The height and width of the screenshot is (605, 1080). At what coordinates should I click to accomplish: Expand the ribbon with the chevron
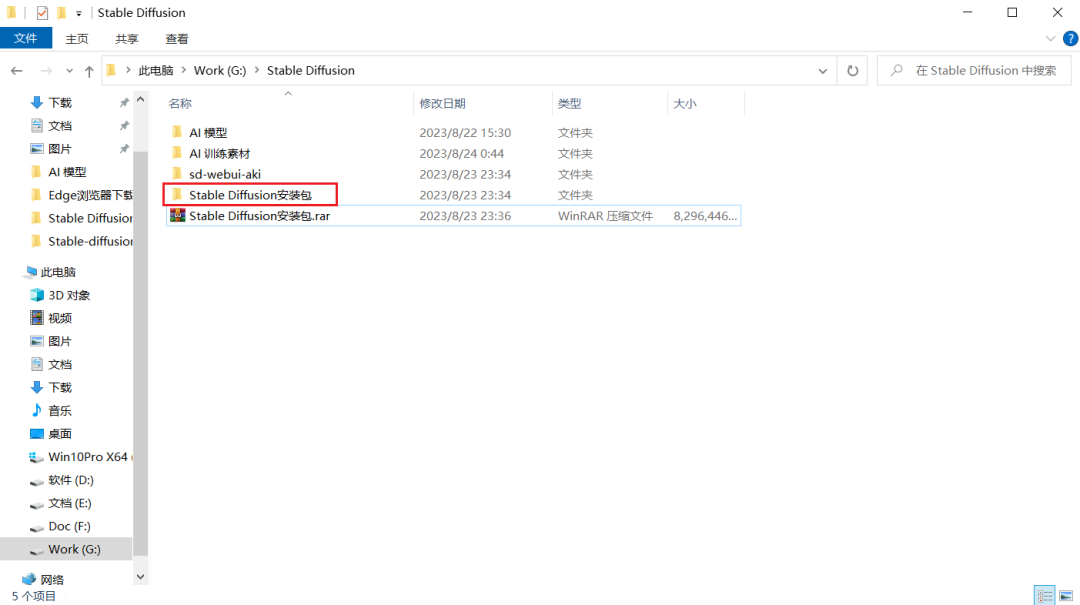click(1050, 39)
